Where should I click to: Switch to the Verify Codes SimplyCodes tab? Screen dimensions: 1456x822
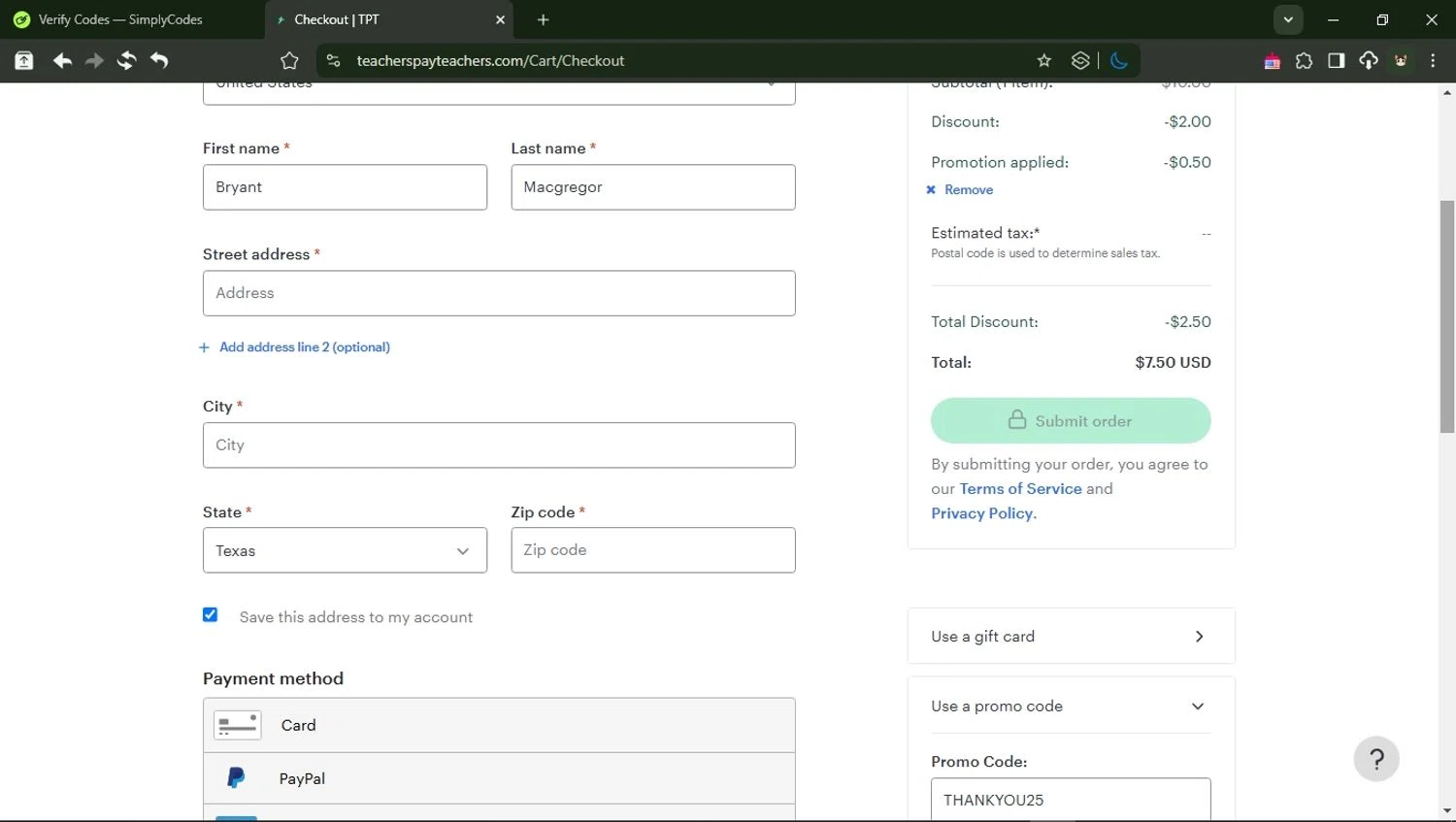121,19
